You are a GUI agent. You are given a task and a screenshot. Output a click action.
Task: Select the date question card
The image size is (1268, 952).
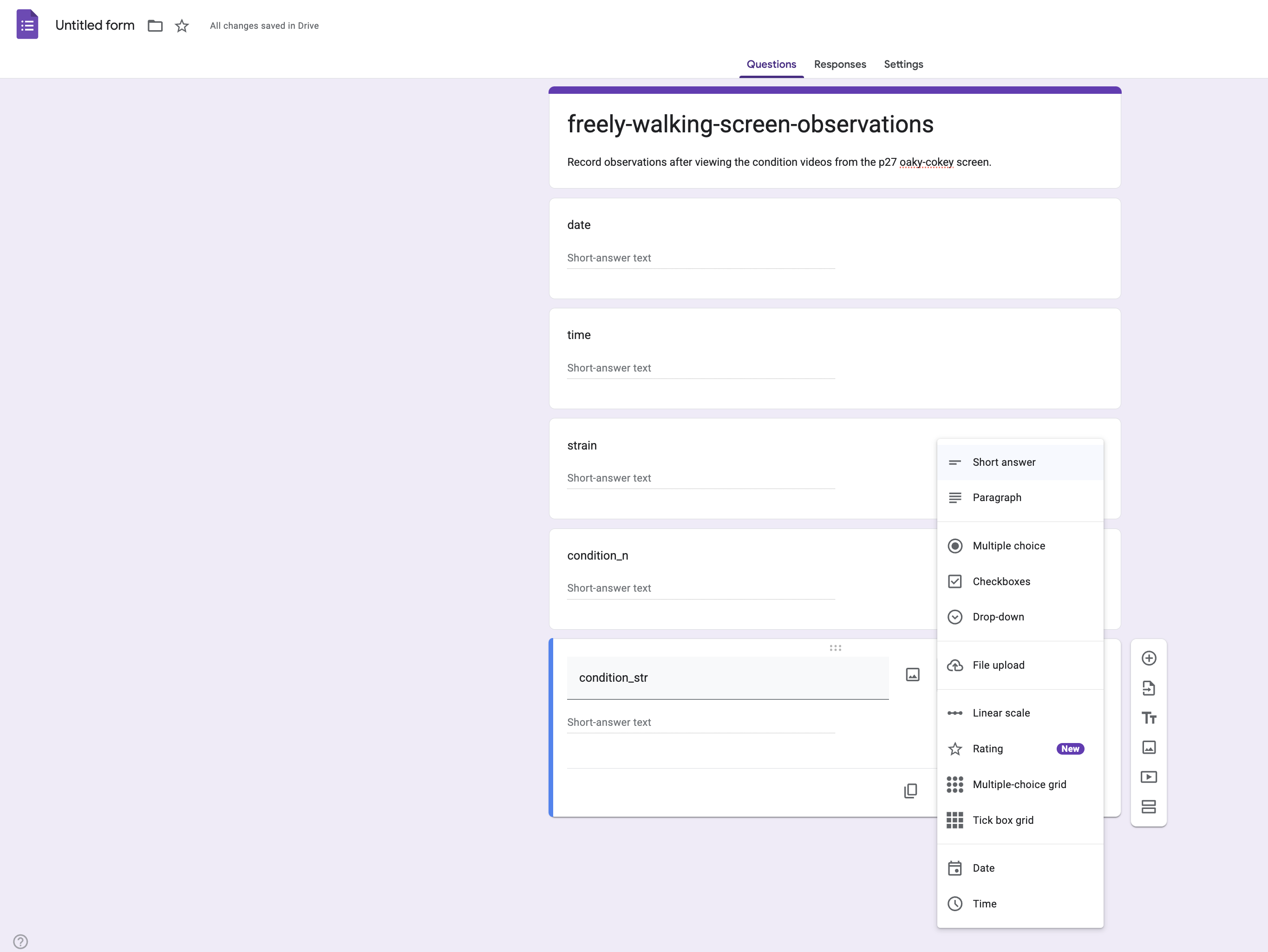pyautogui.click(x=835, y=248)
